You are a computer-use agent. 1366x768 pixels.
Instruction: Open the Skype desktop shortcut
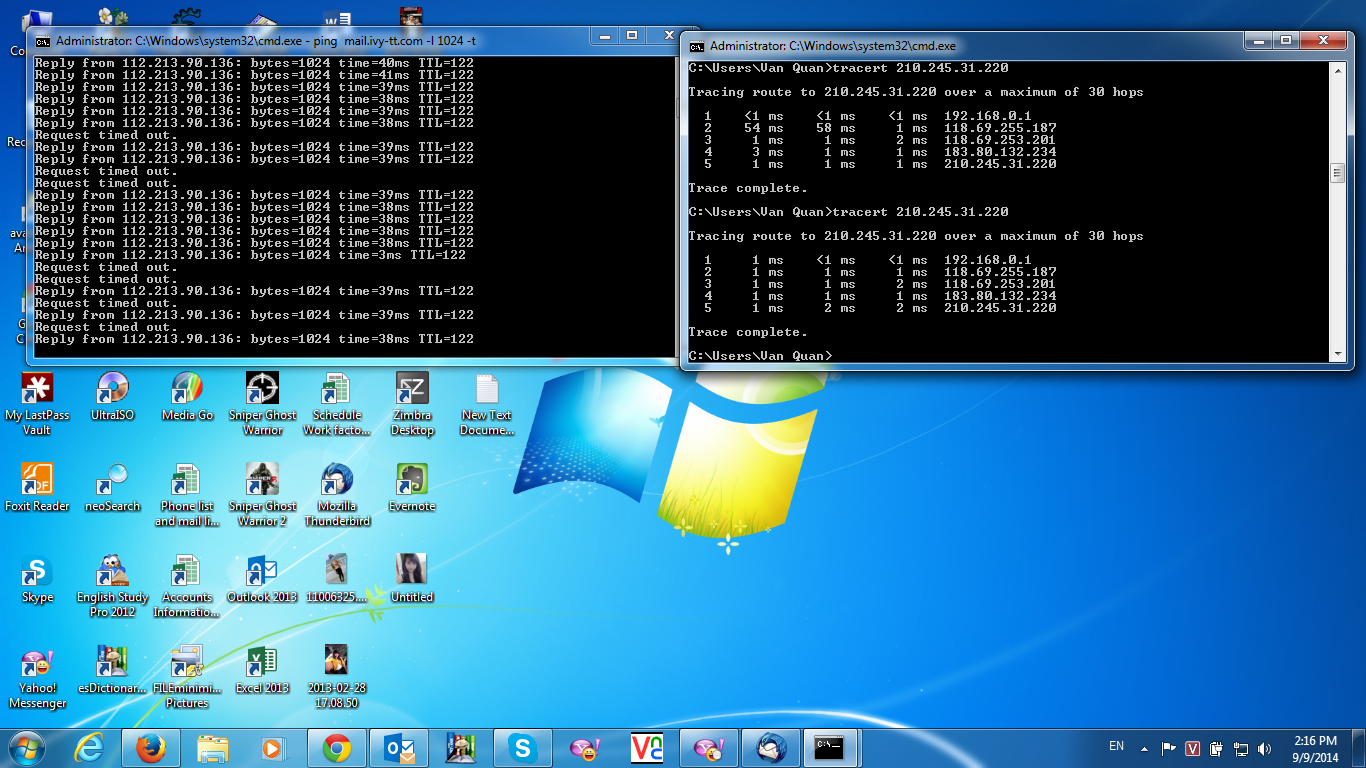pyautogui.click(x=37, y=579)
